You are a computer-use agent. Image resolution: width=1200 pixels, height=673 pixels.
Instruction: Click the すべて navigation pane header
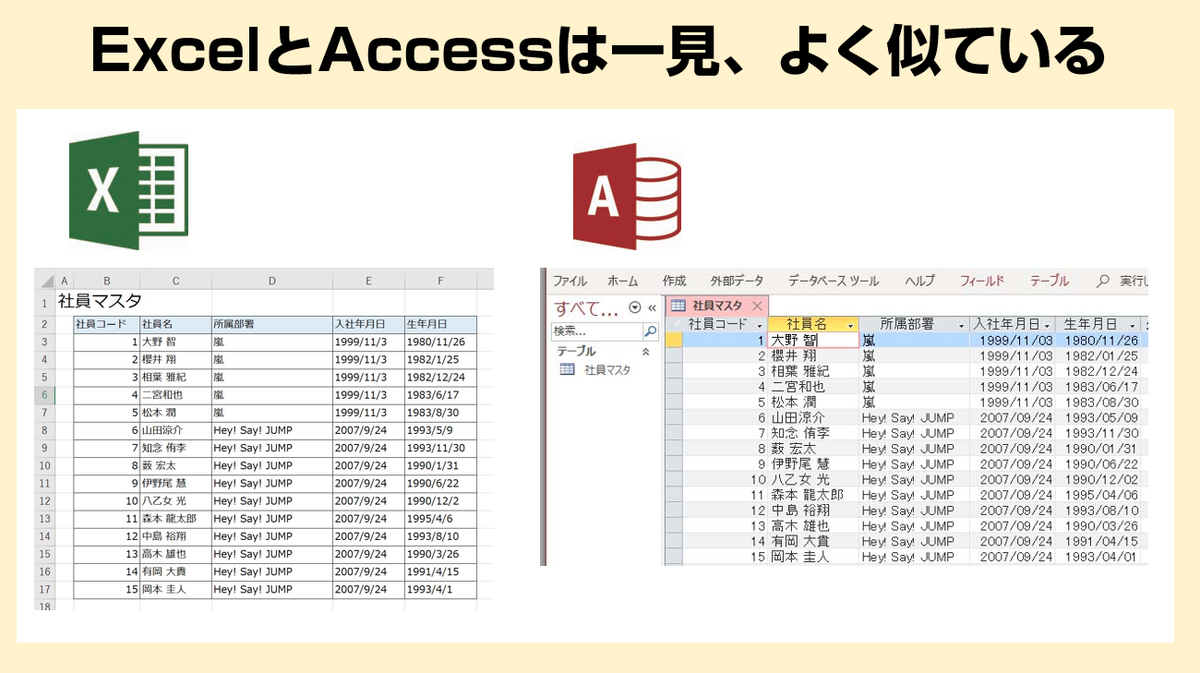point(588,307)
